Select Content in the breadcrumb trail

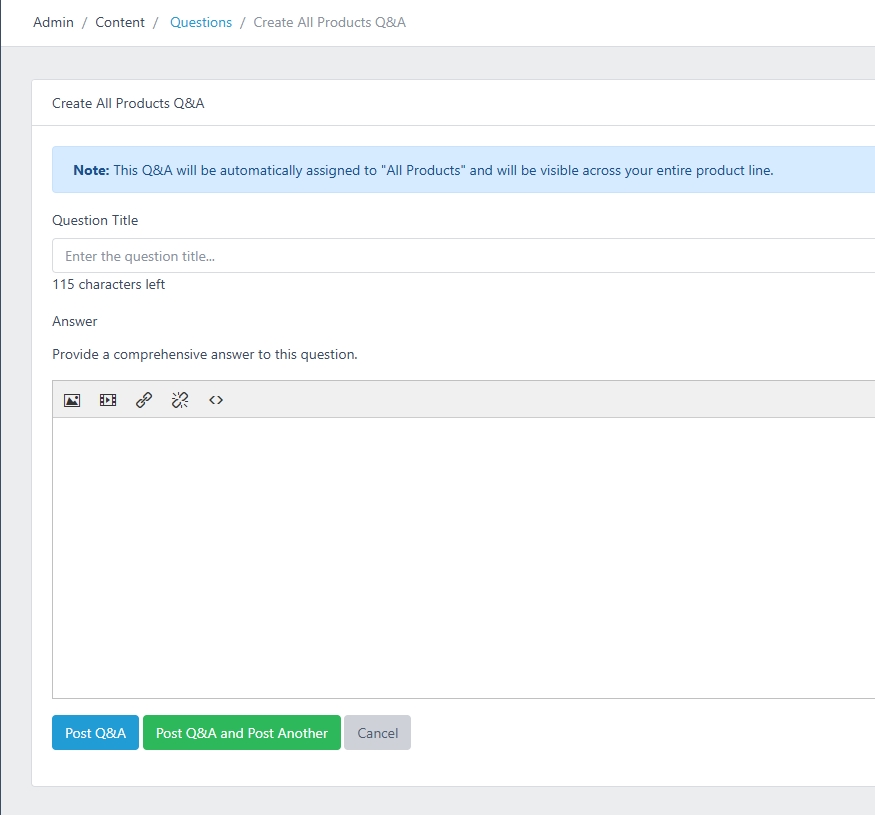[120, 22]
